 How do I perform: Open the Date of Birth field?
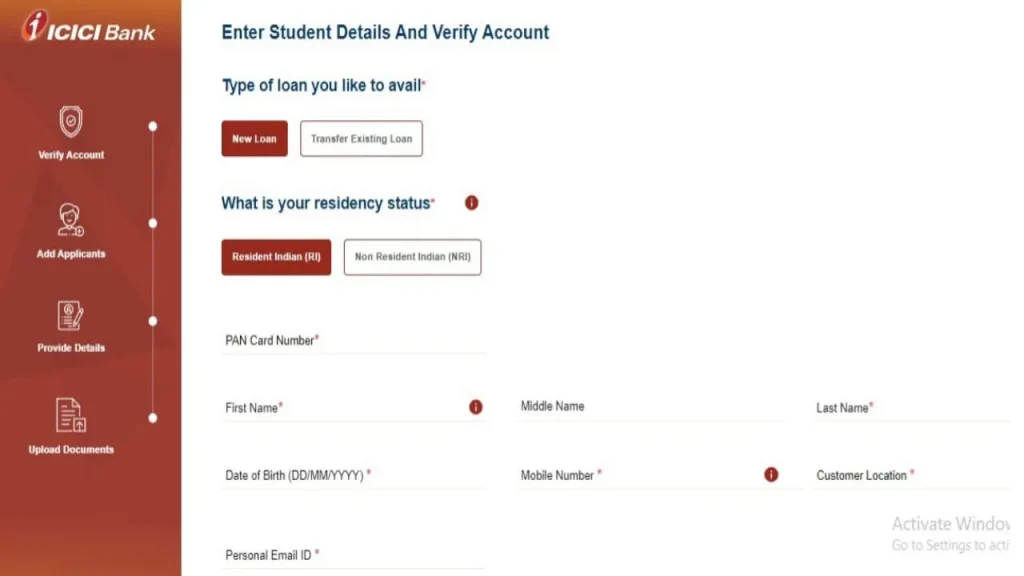pyautogui.click(x=352, y=476)
